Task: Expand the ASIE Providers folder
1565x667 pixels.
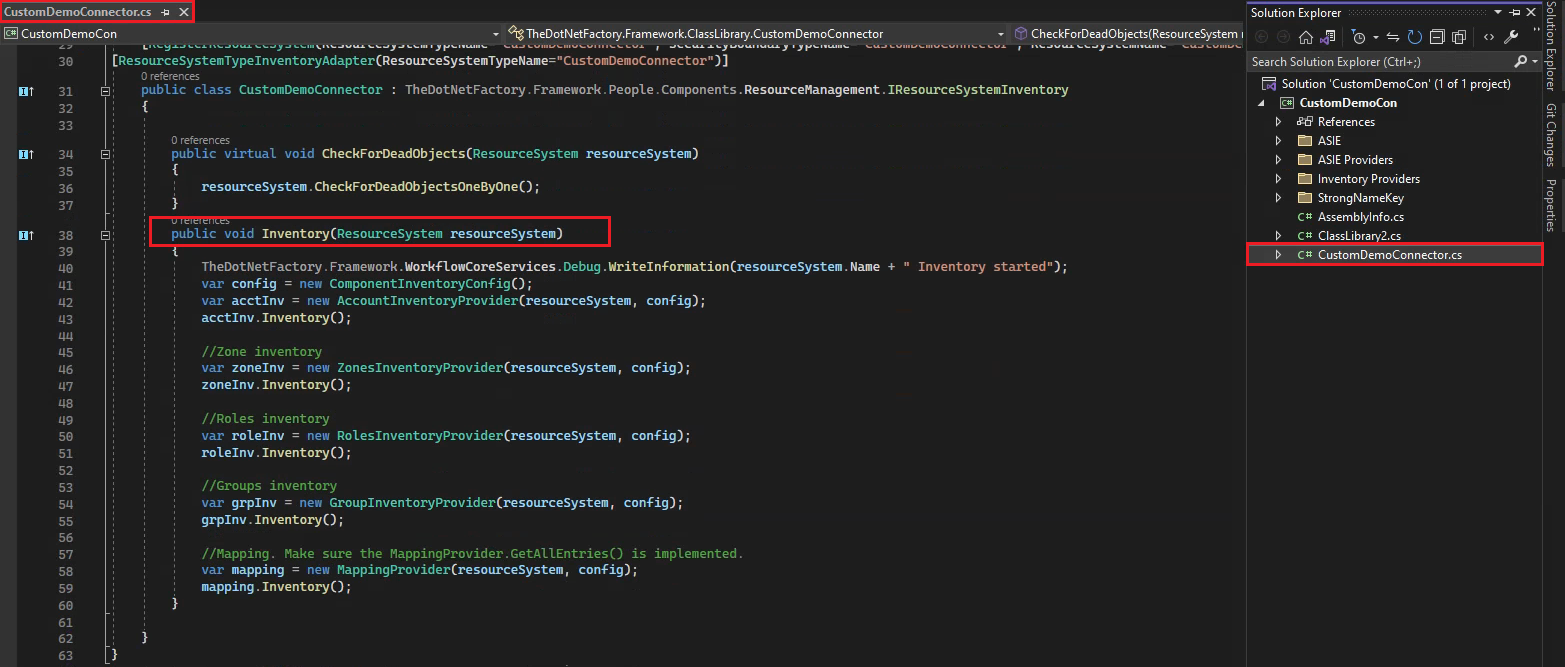Action: click(1278, 160)
